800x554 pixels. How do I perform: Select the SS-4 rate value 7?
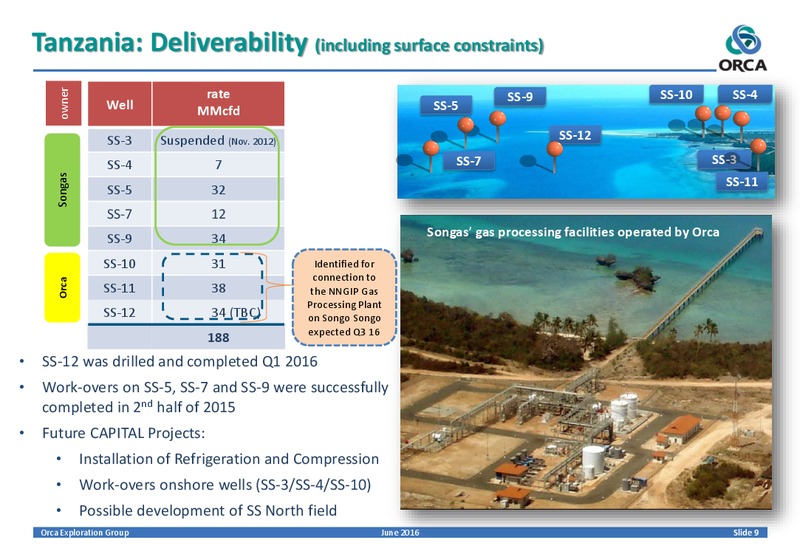tap(218, 165)
